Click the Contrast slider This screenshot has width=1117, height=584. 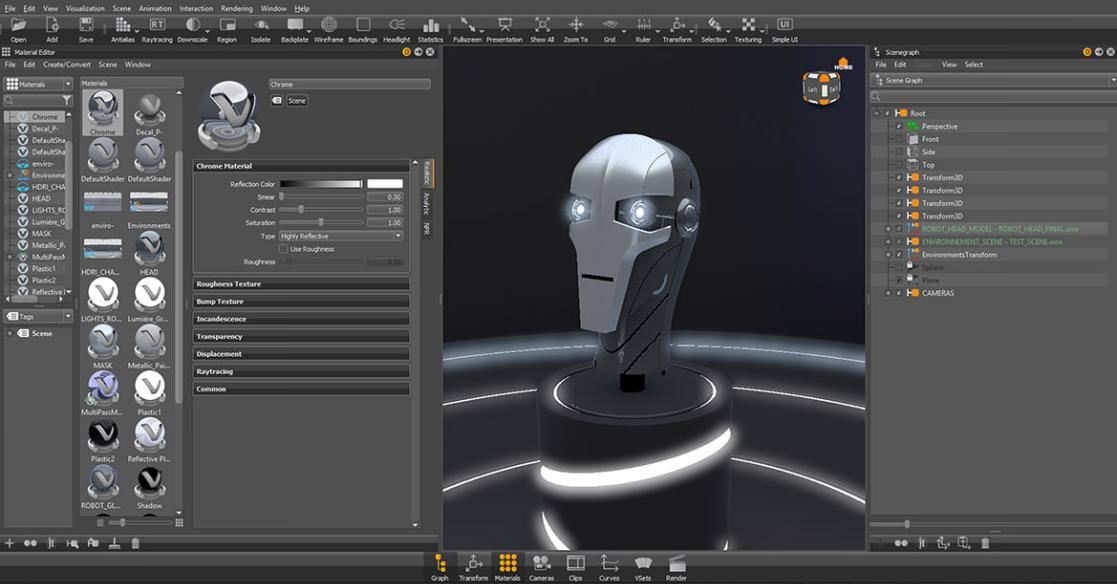point(321,209)
